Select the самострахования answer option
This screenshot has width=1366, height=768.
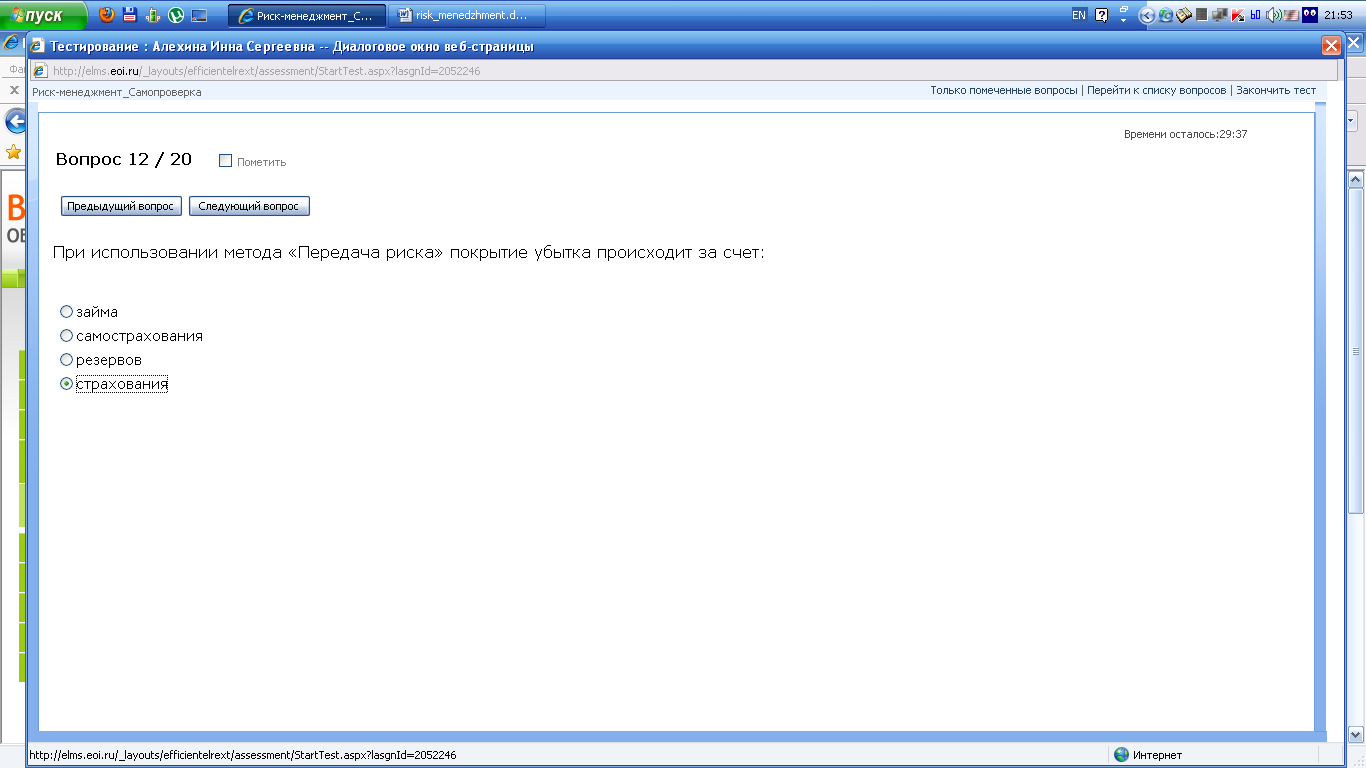click(67, 336)
